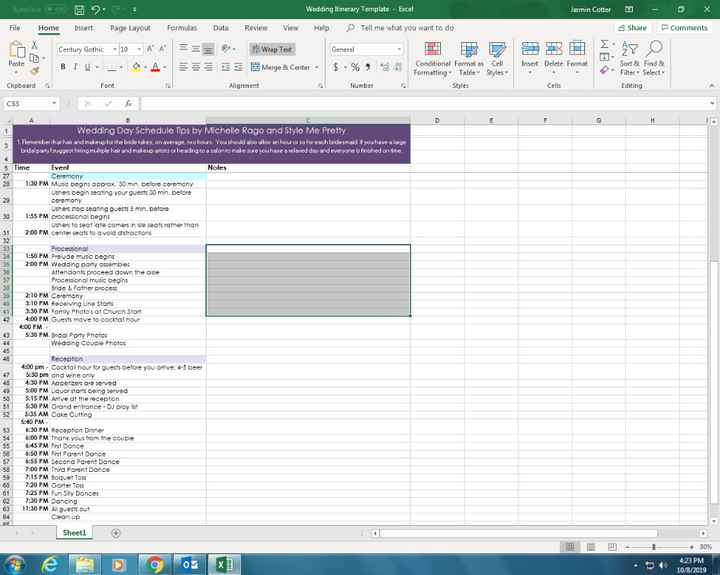This screenshot has height=575, width=720.
Task: Open Conditional Formatting menu
Action: click(433, 59)
